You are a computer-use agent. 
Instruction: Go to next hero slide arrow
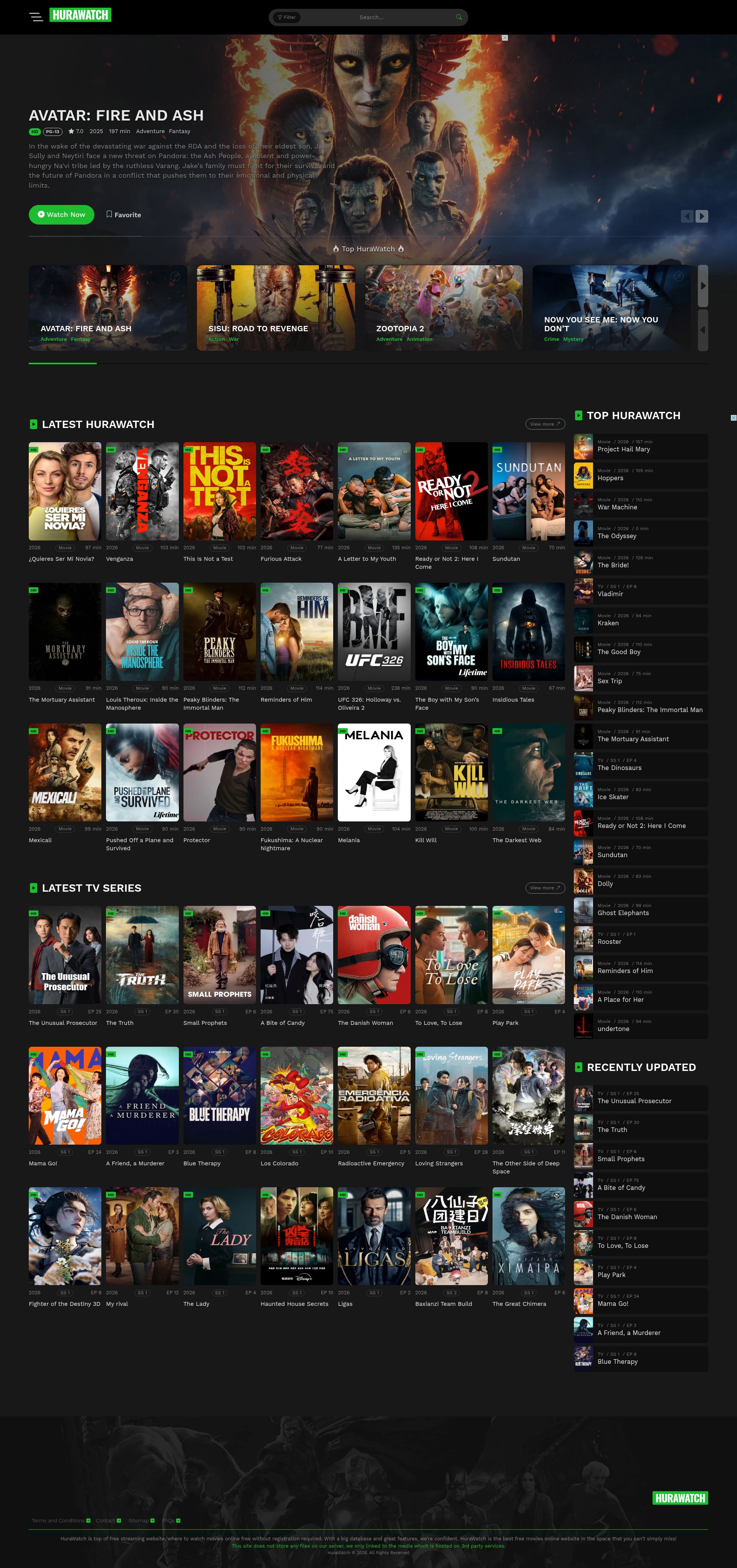tap(702, 216)
